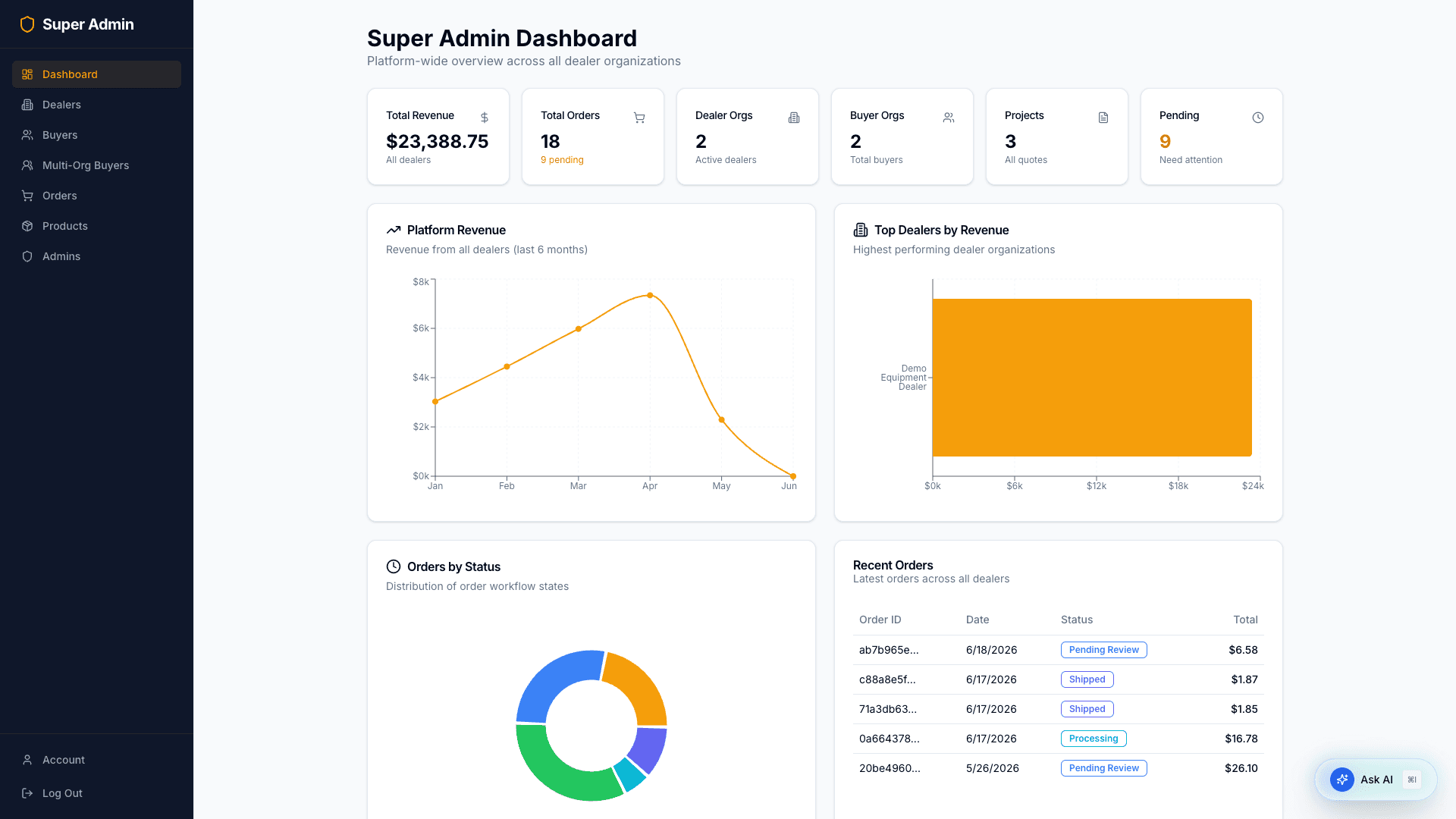Screen dimensions: 1456x819
Task: Click the Dealers building icon in sidebar
Action: 27,105
